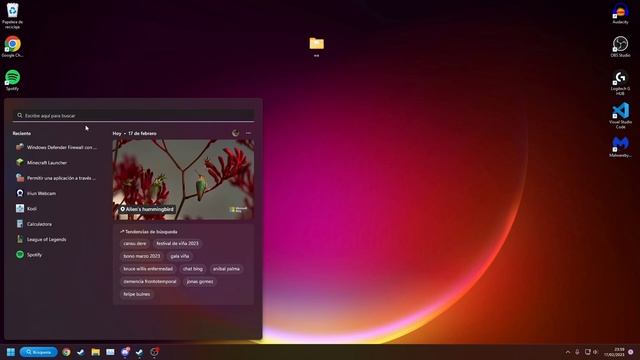Click the volume speaker icon in the tray
The width and height of the screenshot is (640, 360).
coord(596,352)
